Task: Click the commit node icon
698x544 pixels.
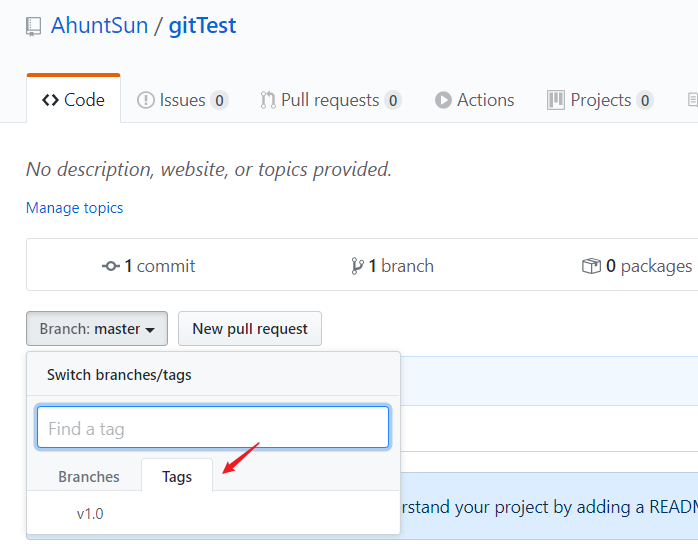Action: pyautogui.click(x=111, y=266)
